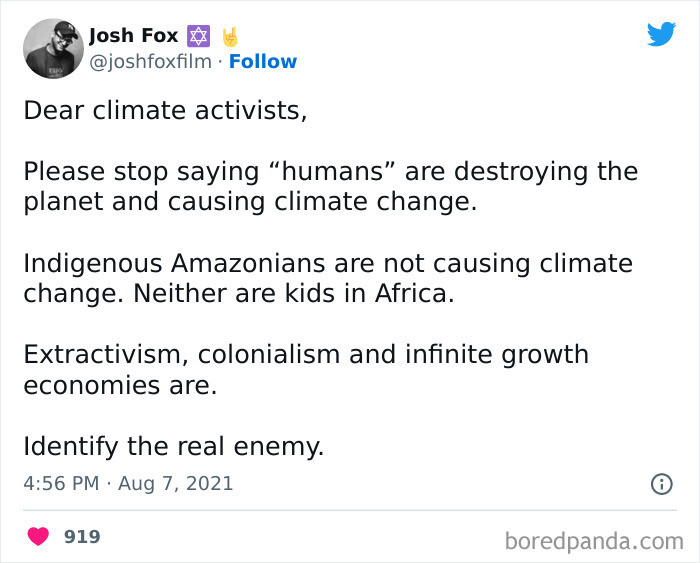The height and width of the screenshot is (563, 700).
Task: Like the tweet with the heart icon
Action: click(x=39, y=537)
